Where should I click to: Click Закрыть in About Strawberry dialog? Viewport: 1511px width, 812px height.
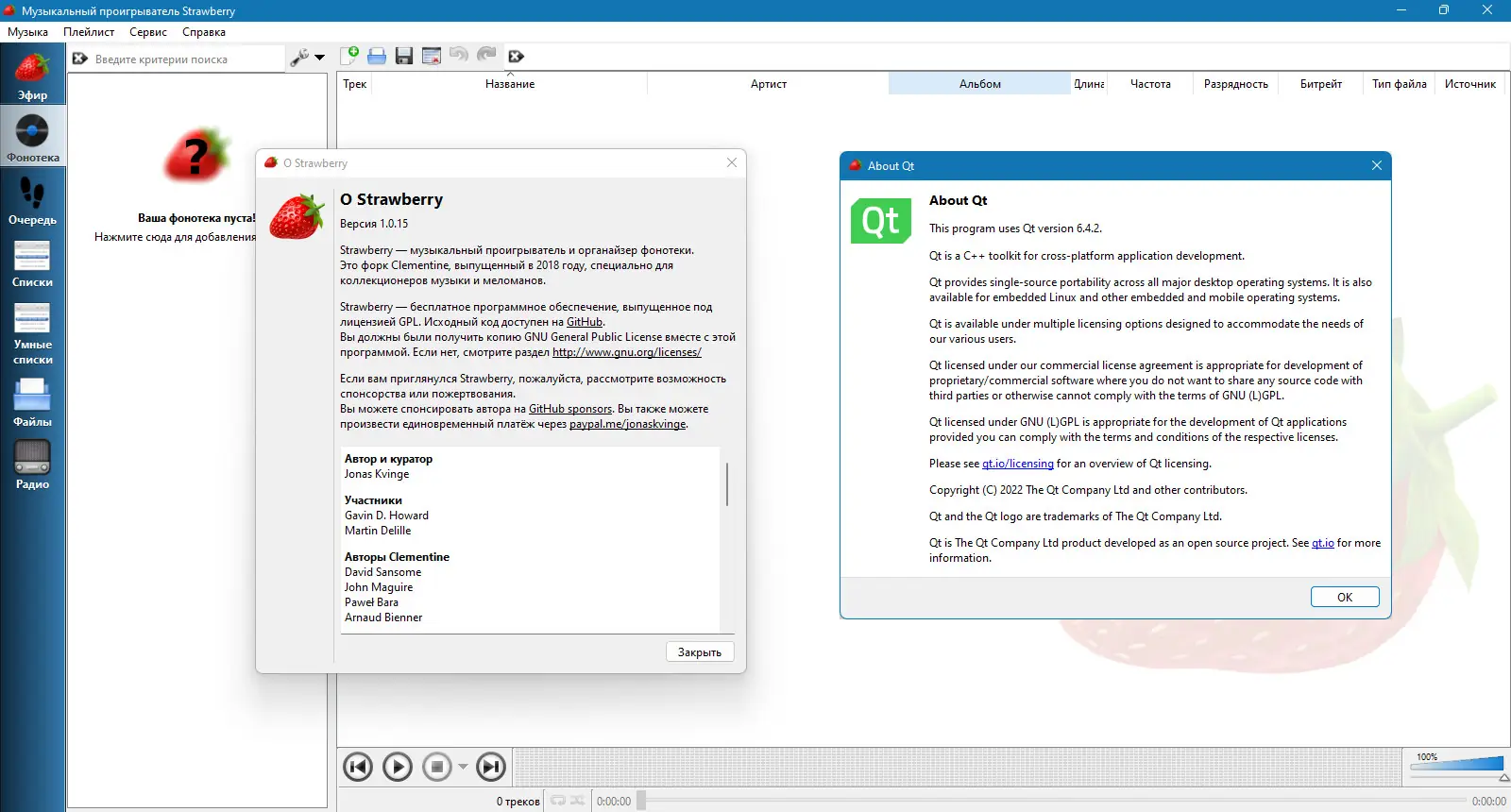700,652
